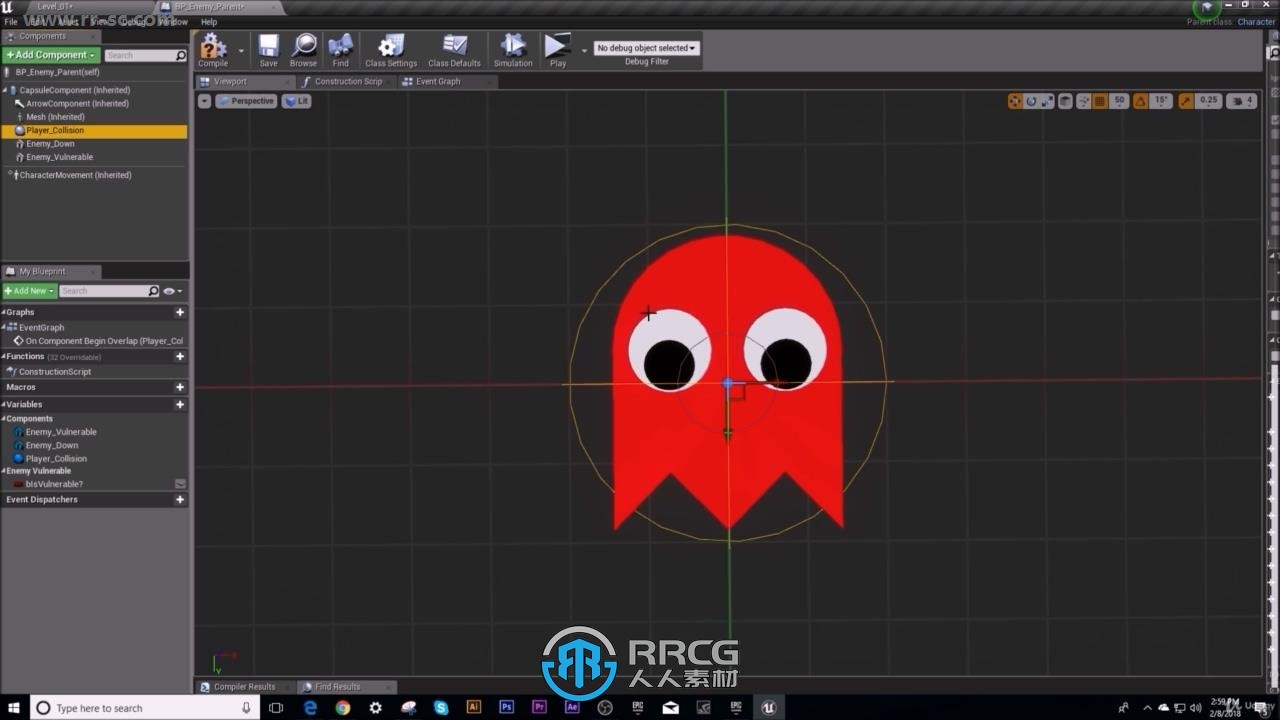Open the Add Component dropdown
This screenshot has height=720, width=1280.
(51, 55)
